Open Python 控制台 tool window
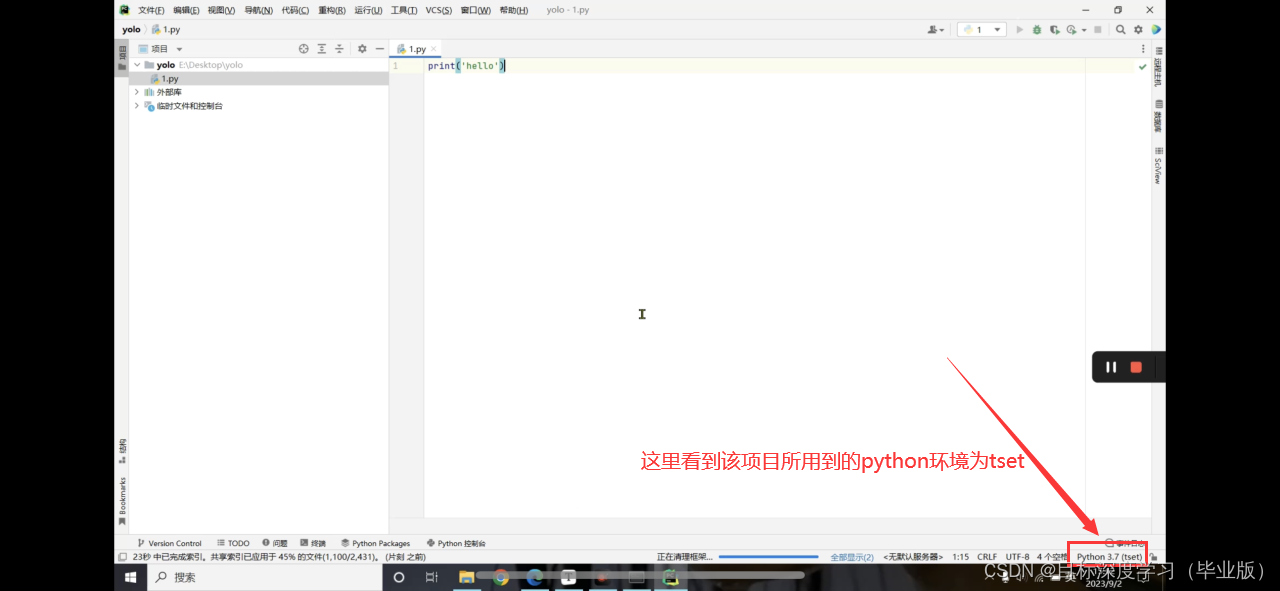Screen dimensions: 1280x591 (456, 543)
